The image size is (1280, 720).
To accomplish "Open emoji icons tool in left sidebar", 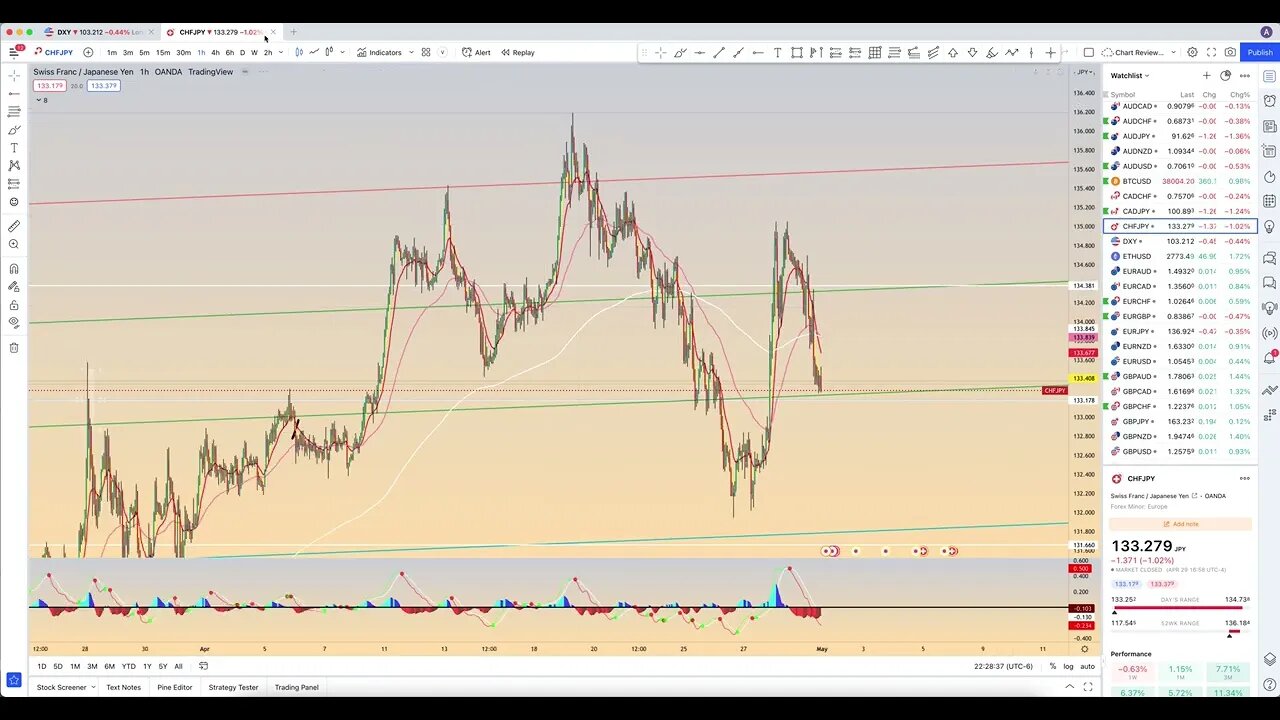I will coord(14,202).
